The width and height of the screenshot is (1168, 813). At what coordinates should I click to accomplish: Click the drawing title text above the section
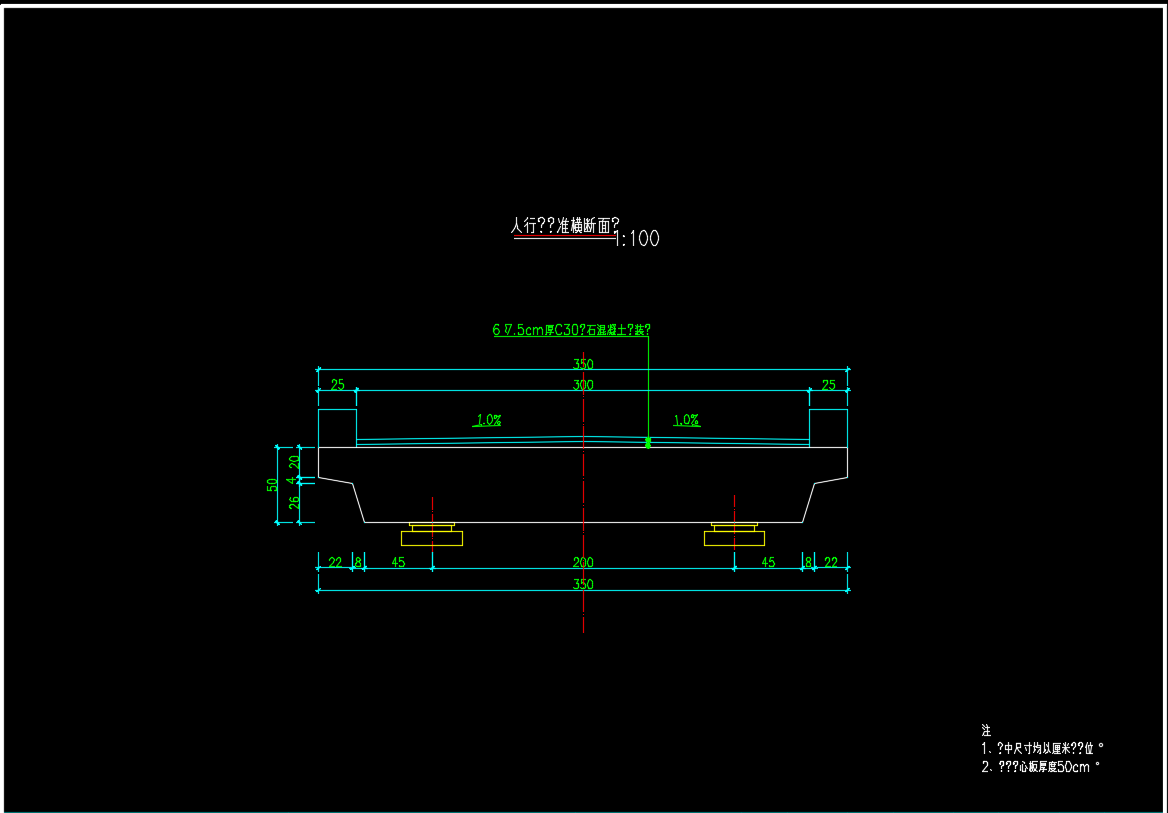coord(564,226)
